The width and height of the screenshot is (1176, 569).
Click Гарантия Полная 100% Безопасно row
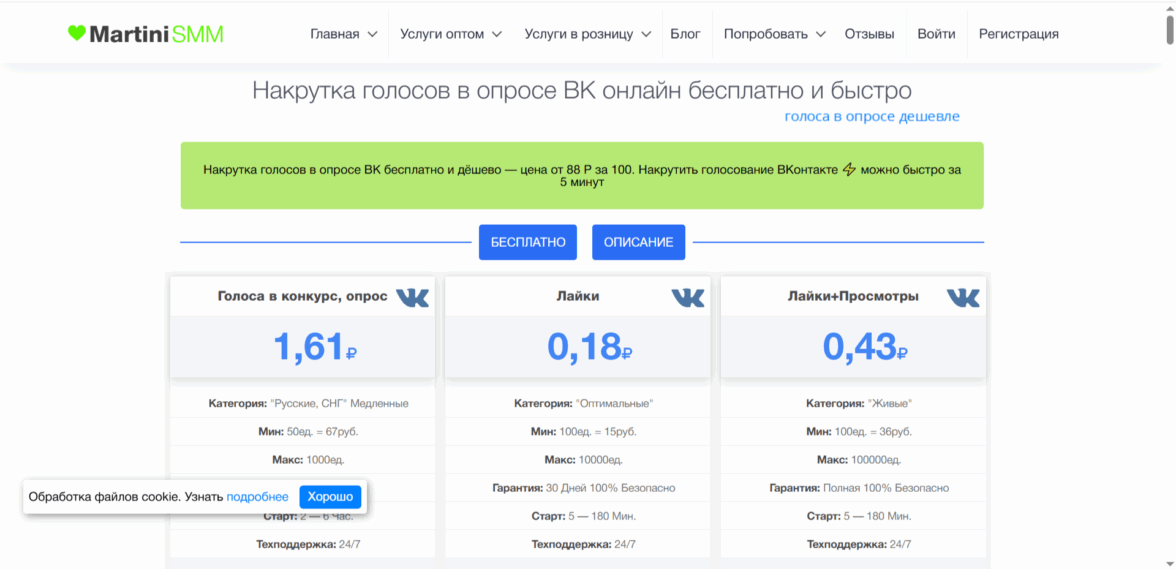tap(854, 488)
